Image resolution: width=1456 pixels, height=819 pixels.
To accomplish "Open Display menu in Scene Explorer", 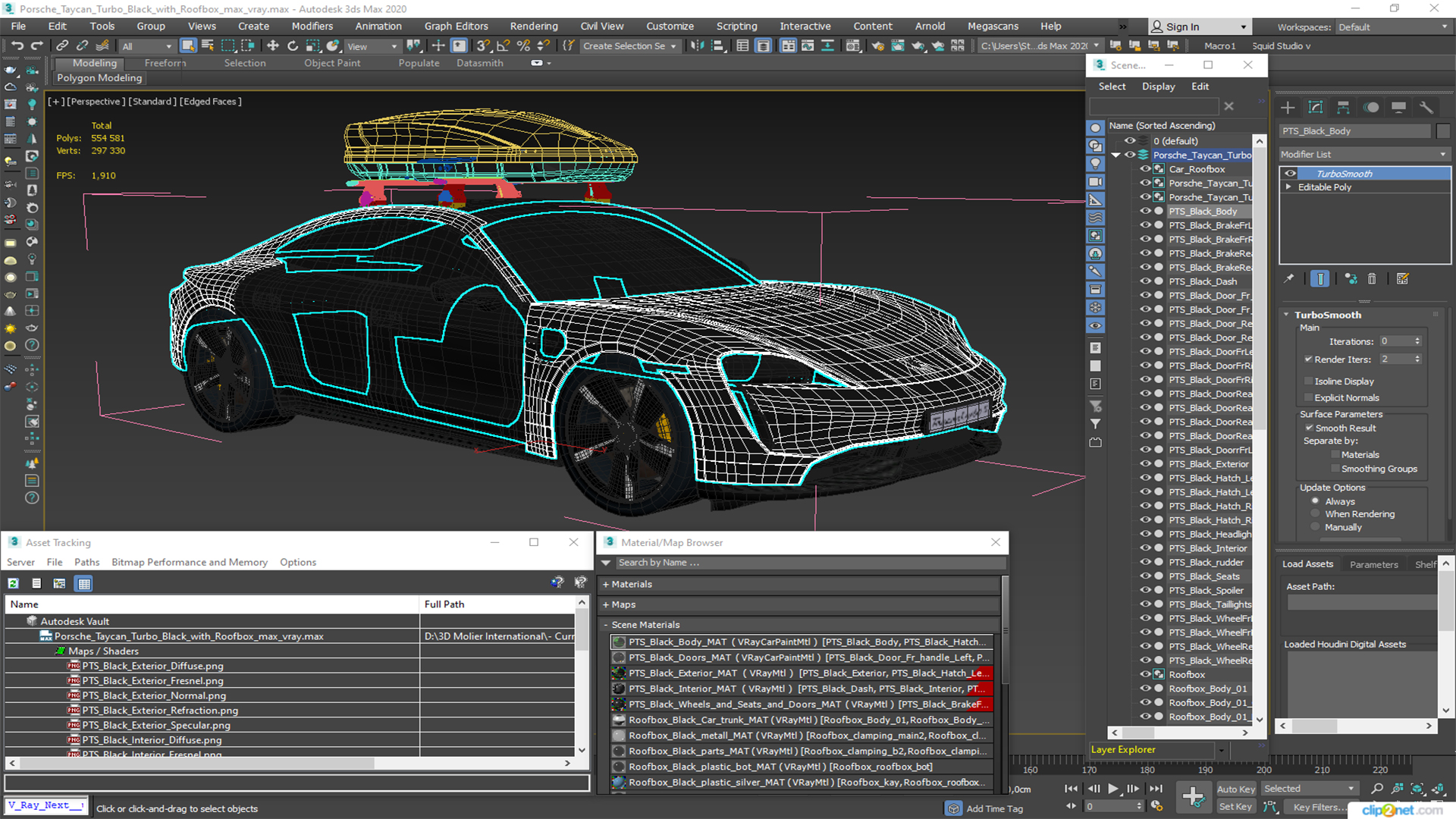I will pos(1158,86).
